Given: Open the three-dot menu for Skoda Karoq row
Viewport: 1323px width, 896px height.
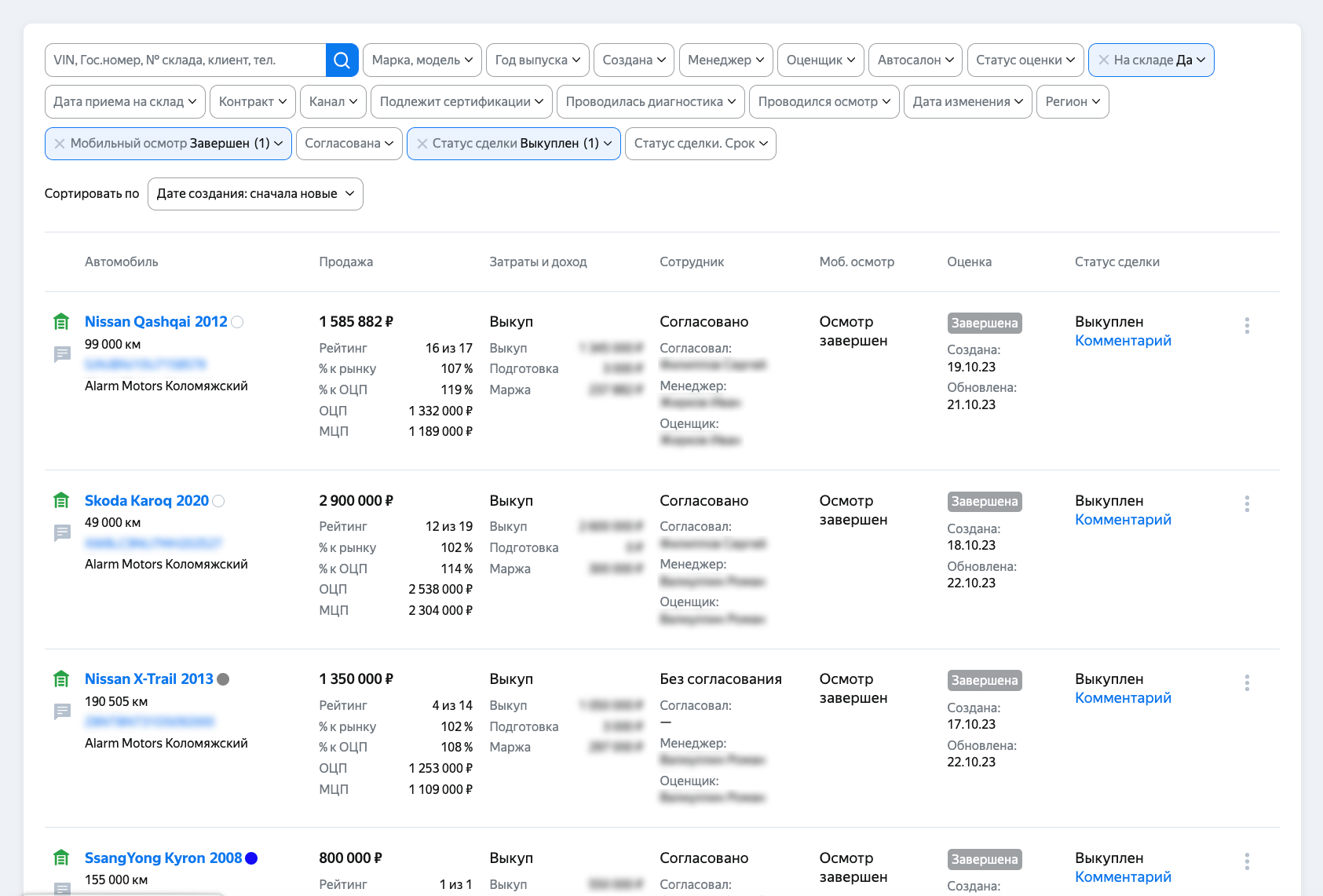Looking at the screenshot, I should (1247, 503).
